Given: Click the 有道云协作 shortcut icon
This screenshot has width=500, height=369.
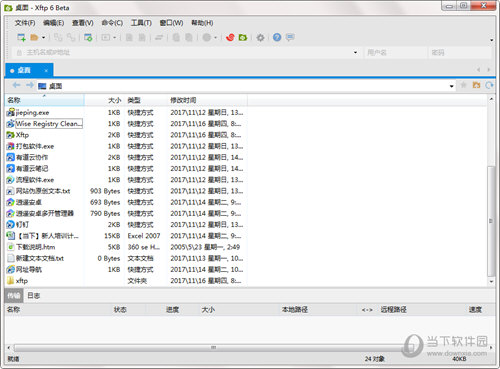Looking at the screenshot, I should pos(10,157).
